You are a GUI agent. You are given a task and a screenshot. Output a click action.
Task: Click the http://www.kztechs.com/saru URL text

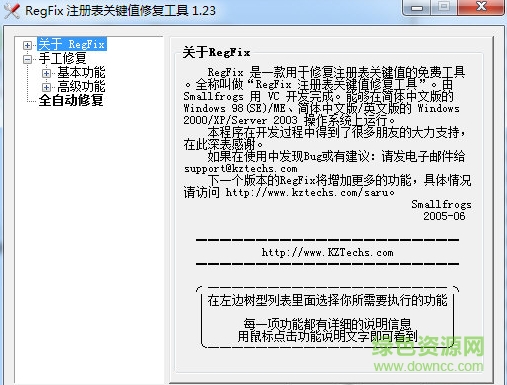(x=307, y=192)
